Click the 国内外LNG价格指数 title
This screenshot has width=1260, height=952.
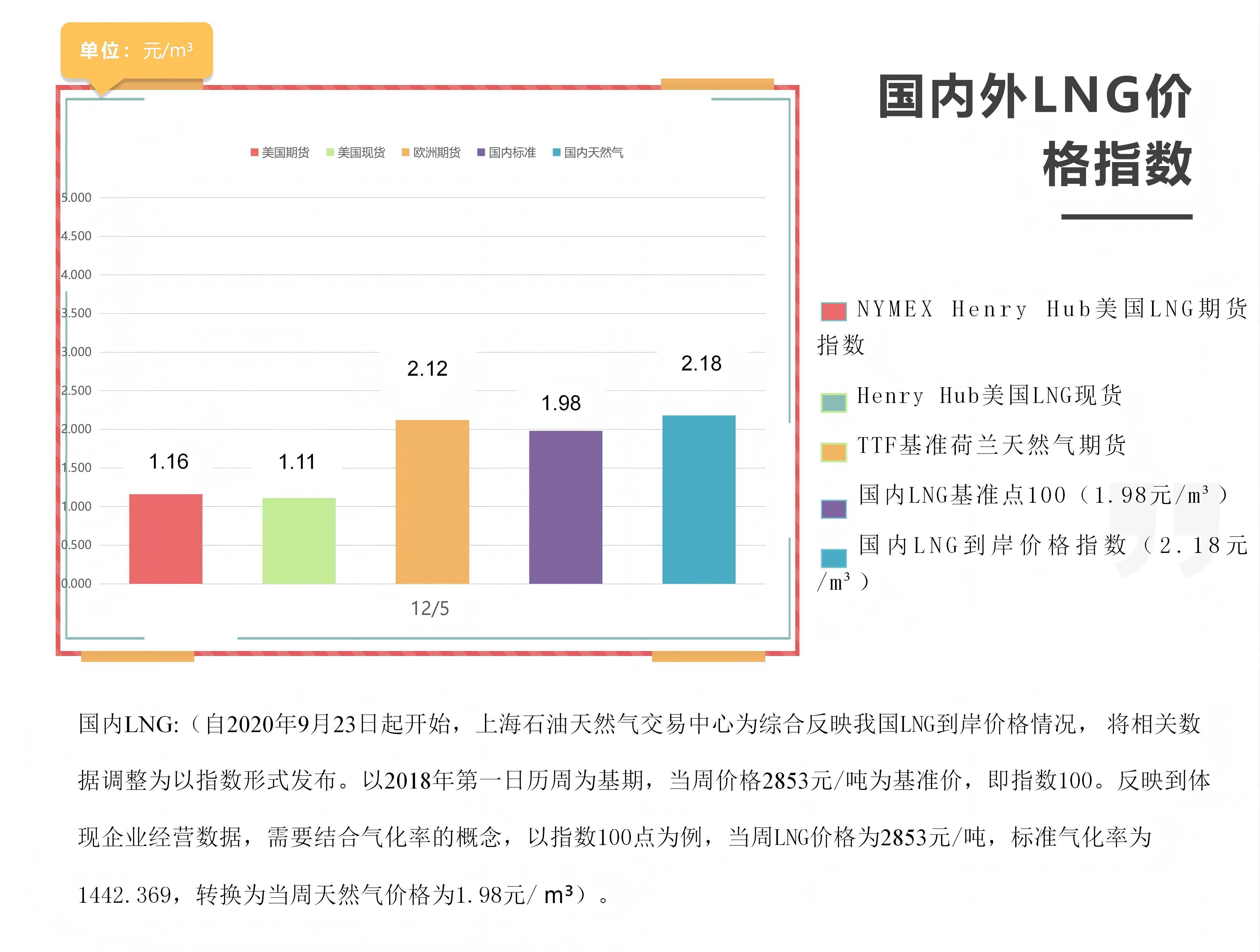point(1036,131)
